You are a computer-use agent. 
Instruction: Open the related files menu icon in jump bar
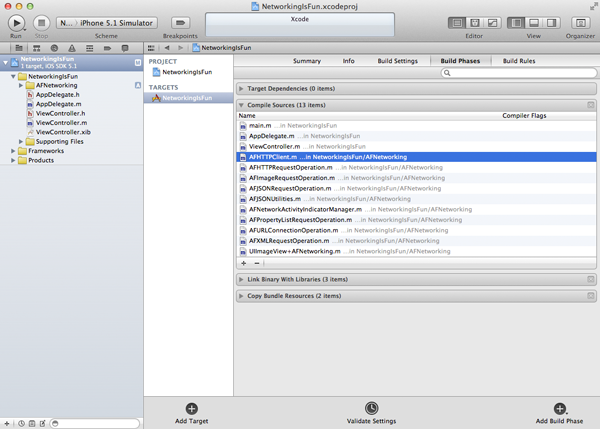pos(151,48)
